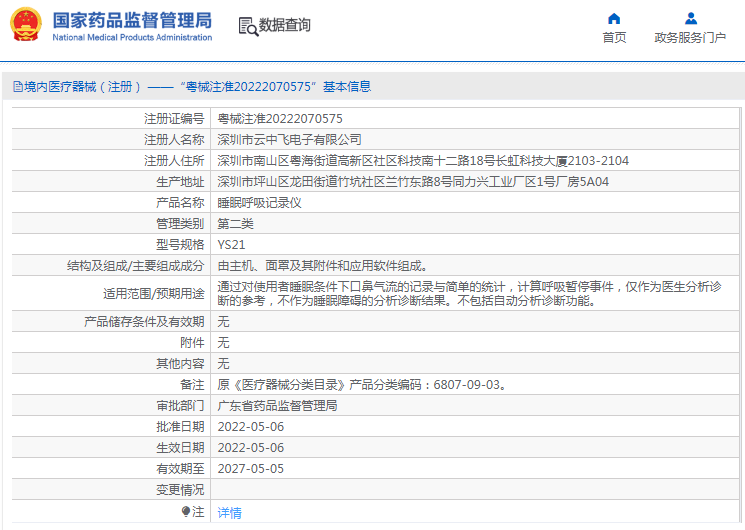Click the 产品名称 row label
This screenshot has height=530, width=745.
[180, 202]
